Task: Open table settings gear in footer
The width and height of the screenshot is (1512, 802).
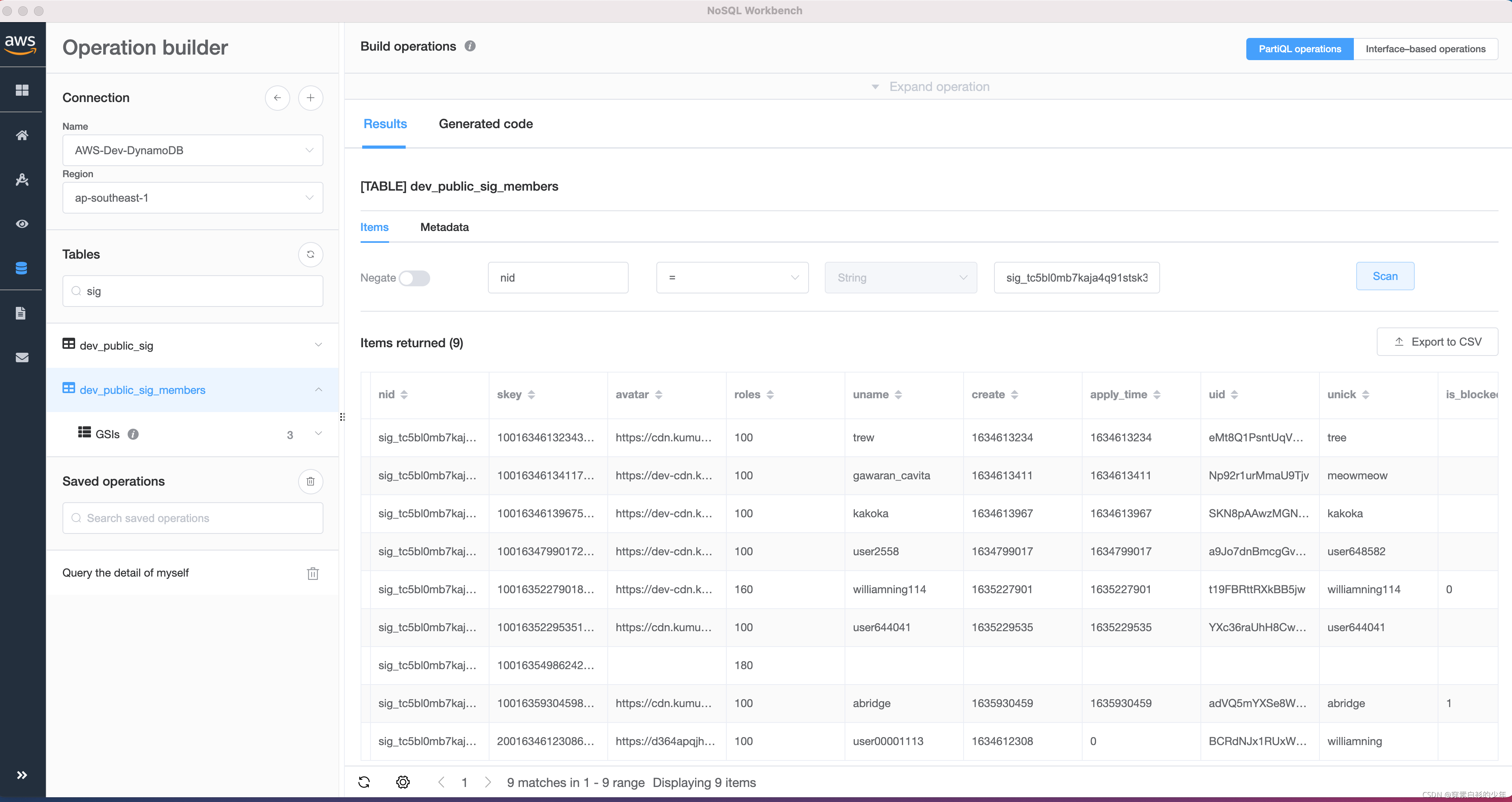Action: [403, 782]
